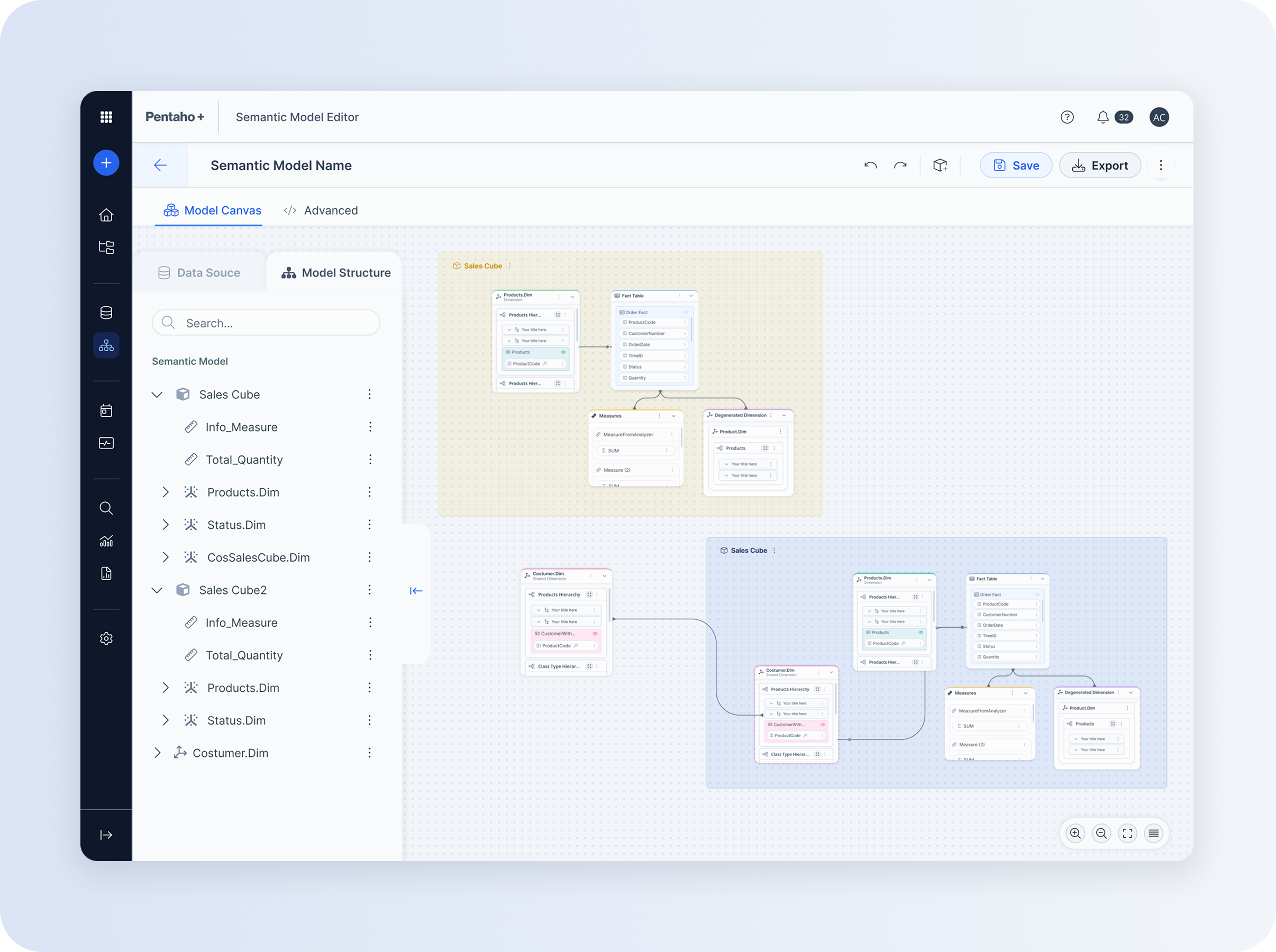Image resolution: width=1276 pixels, height=952 pixels.
Task: Open the help question mark icon
Action: pos(1067,117)
